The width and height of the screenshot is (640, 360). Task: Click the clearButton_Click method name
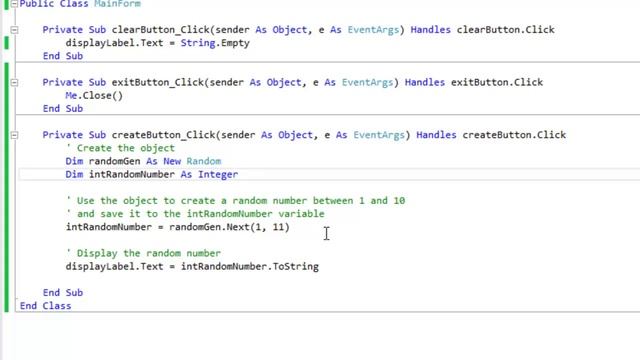(x=161, y=30)
